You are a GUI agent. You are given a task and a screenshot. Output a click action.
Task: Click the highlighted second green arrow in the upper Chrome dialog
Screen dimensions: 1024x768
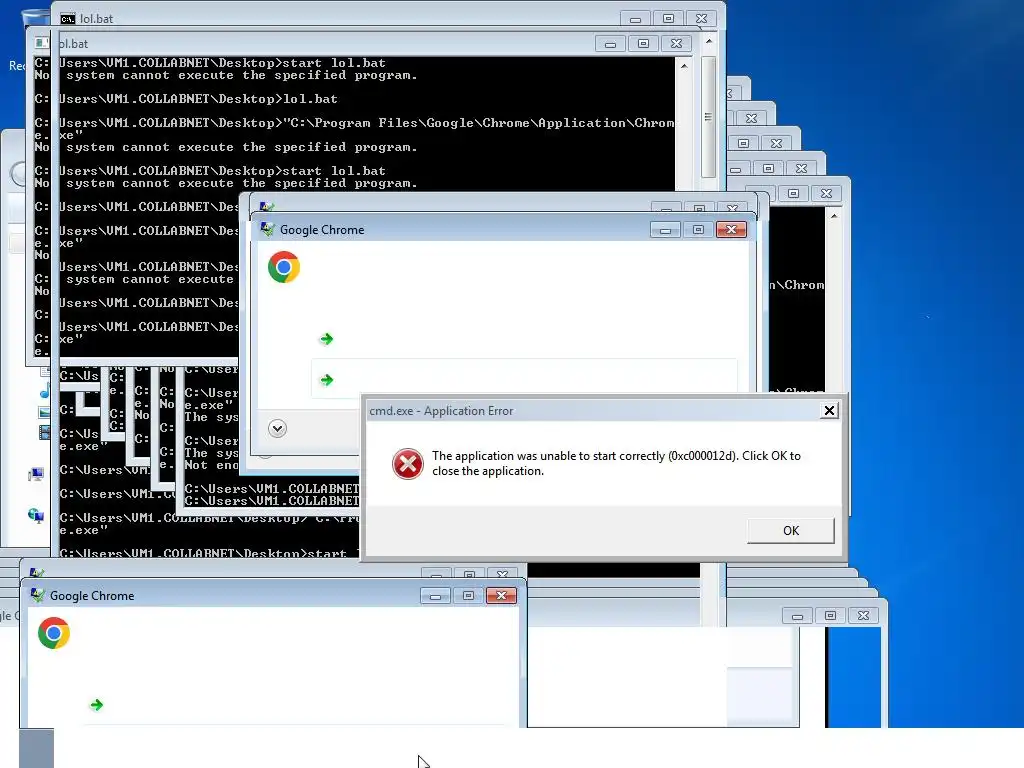click(327, 380)
